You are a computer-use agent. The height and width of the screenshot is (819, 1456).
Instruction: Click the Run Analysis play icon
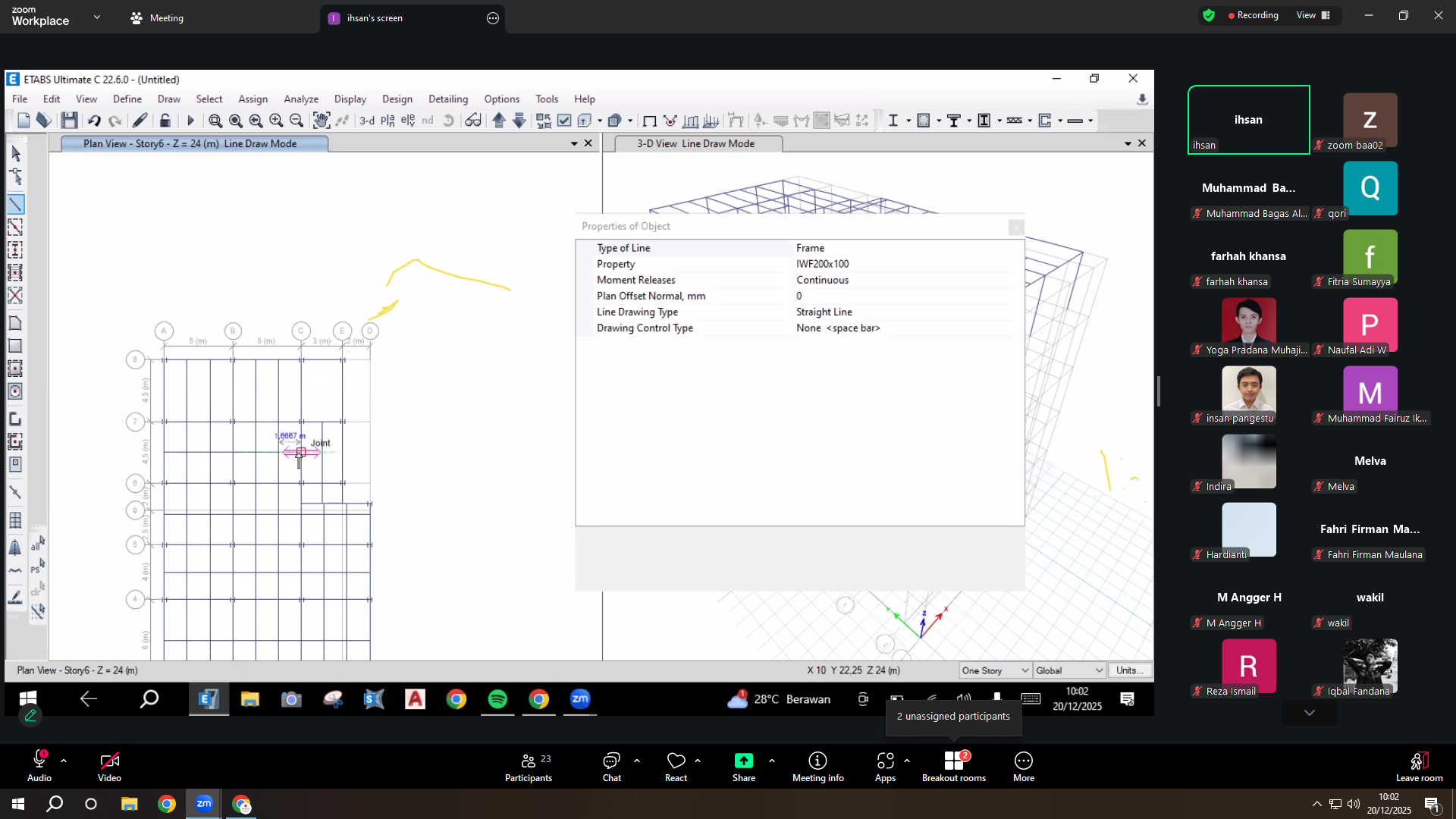click(190, 120)
